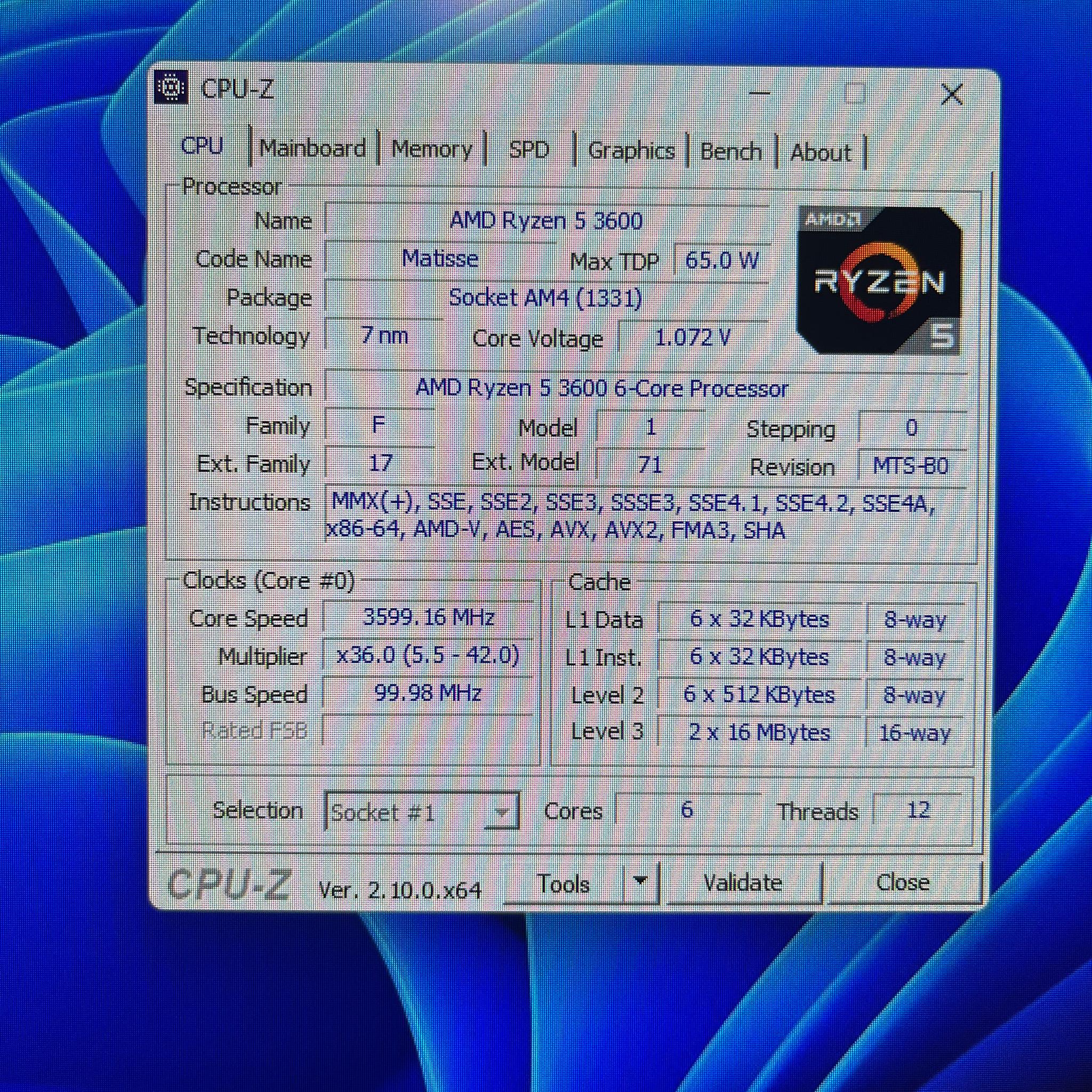Click the Threads count value 12
Image resolution: width=1092 pixels, height=1092 pixels.
coord(918,810)
